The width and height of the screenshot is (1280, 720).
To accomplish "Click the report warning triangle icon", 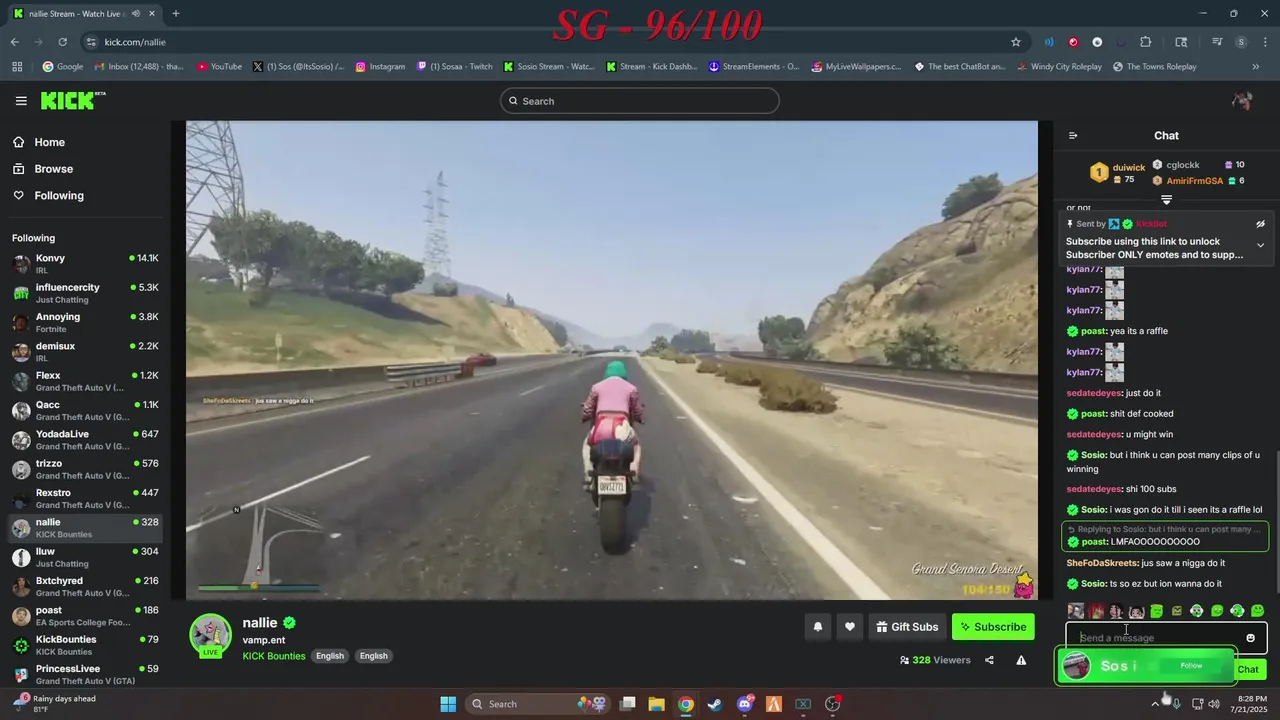I will (1021, 660).
